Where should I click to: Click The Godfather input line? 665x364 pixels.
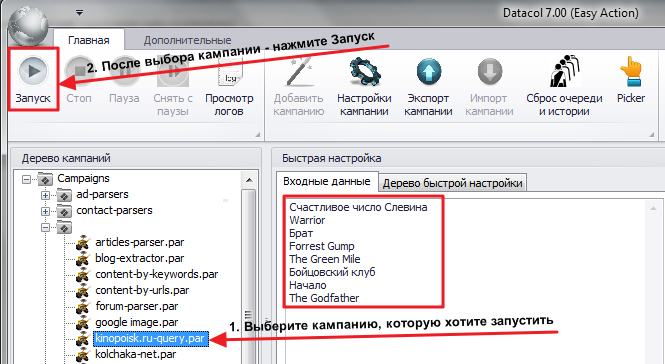pos(324,298)
